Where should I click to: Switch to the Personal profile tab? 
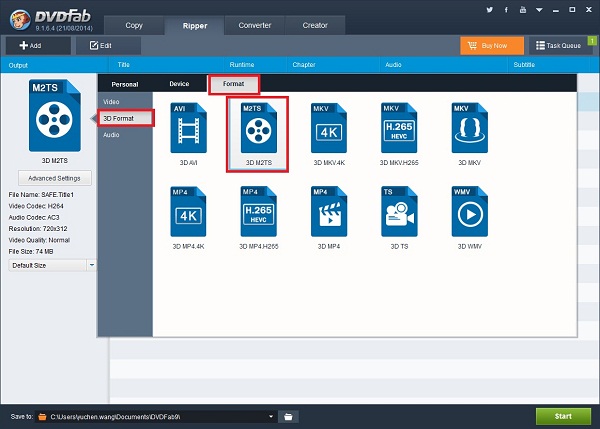pyautogui.click(x=125, y=84)
